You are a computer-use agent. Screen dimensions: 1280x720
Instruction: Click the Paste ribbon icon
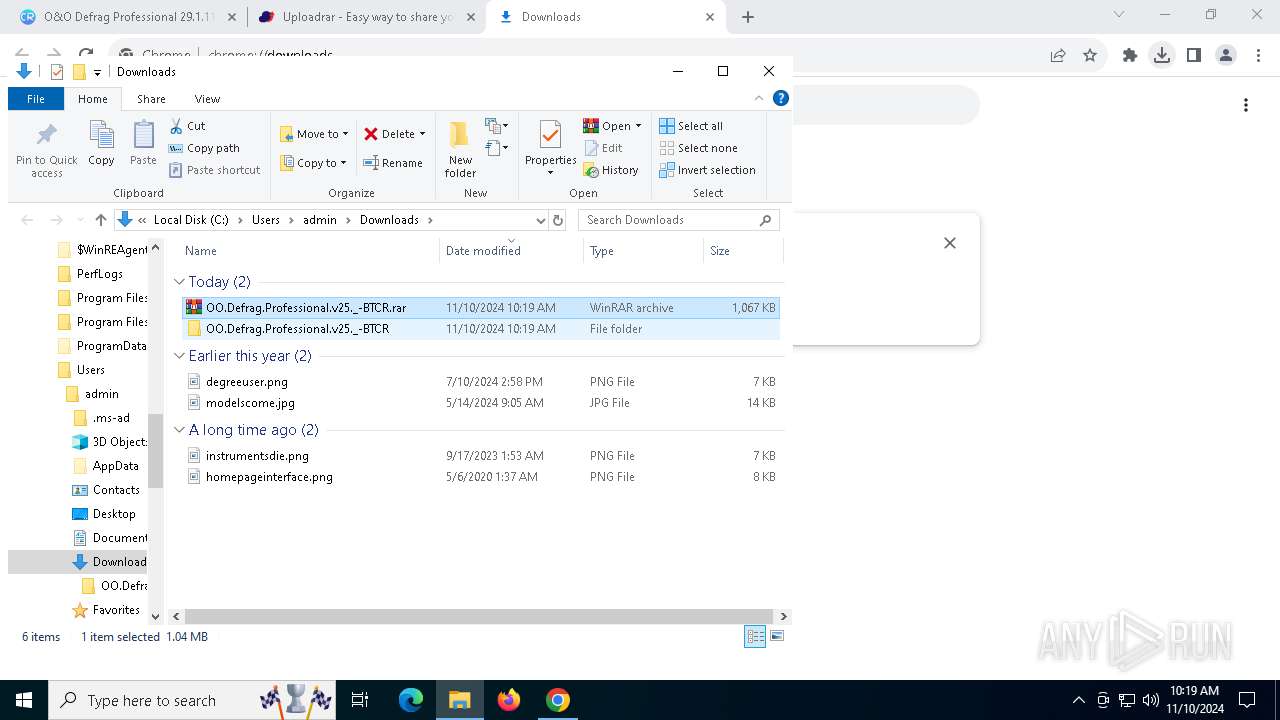click(143, 143)
